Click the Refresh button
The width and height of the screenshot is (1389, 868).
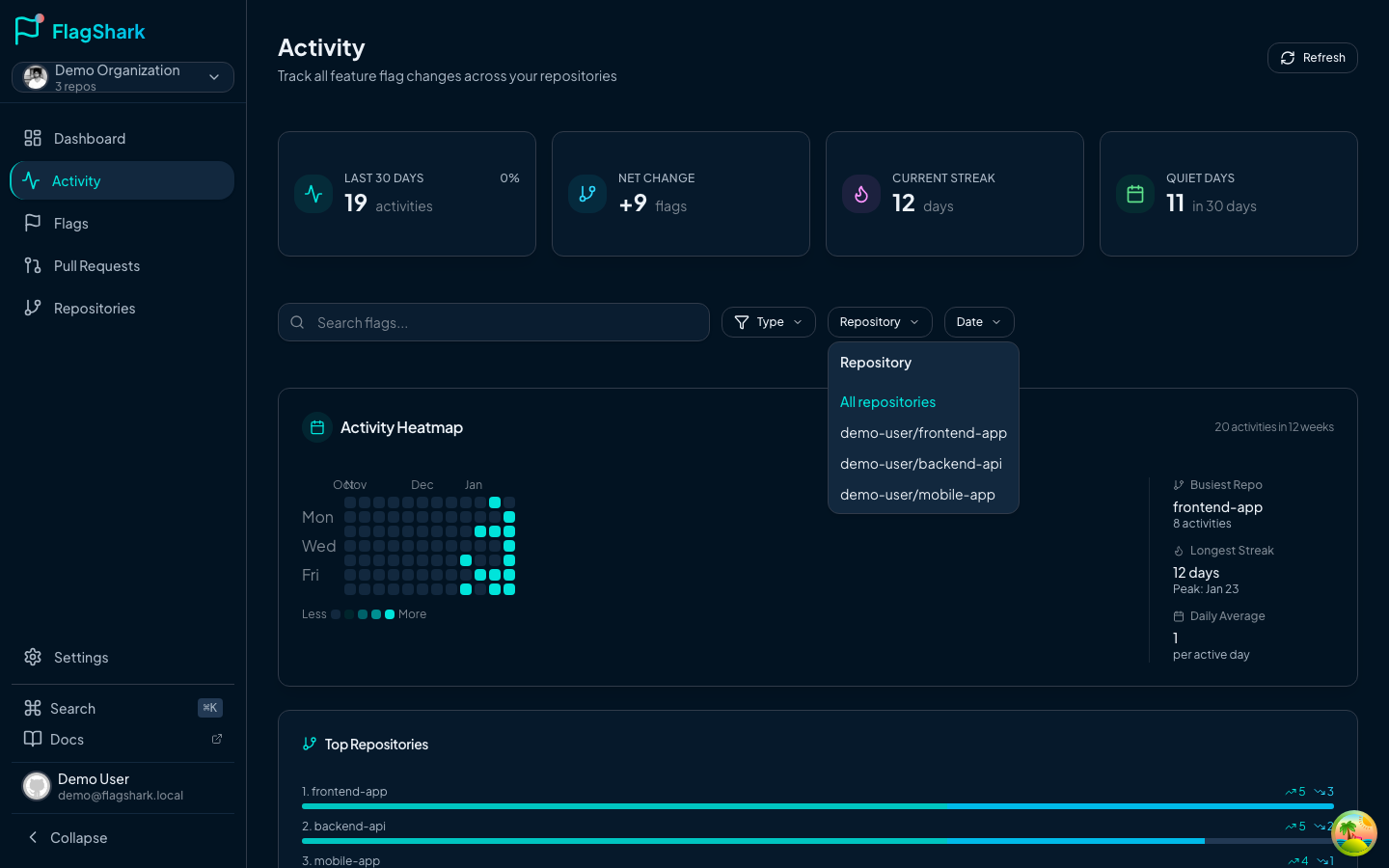point(1312,58)
